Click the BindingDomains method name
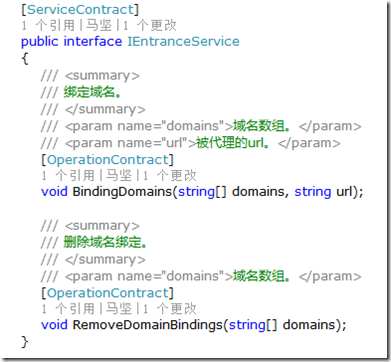 pos(122,192)
